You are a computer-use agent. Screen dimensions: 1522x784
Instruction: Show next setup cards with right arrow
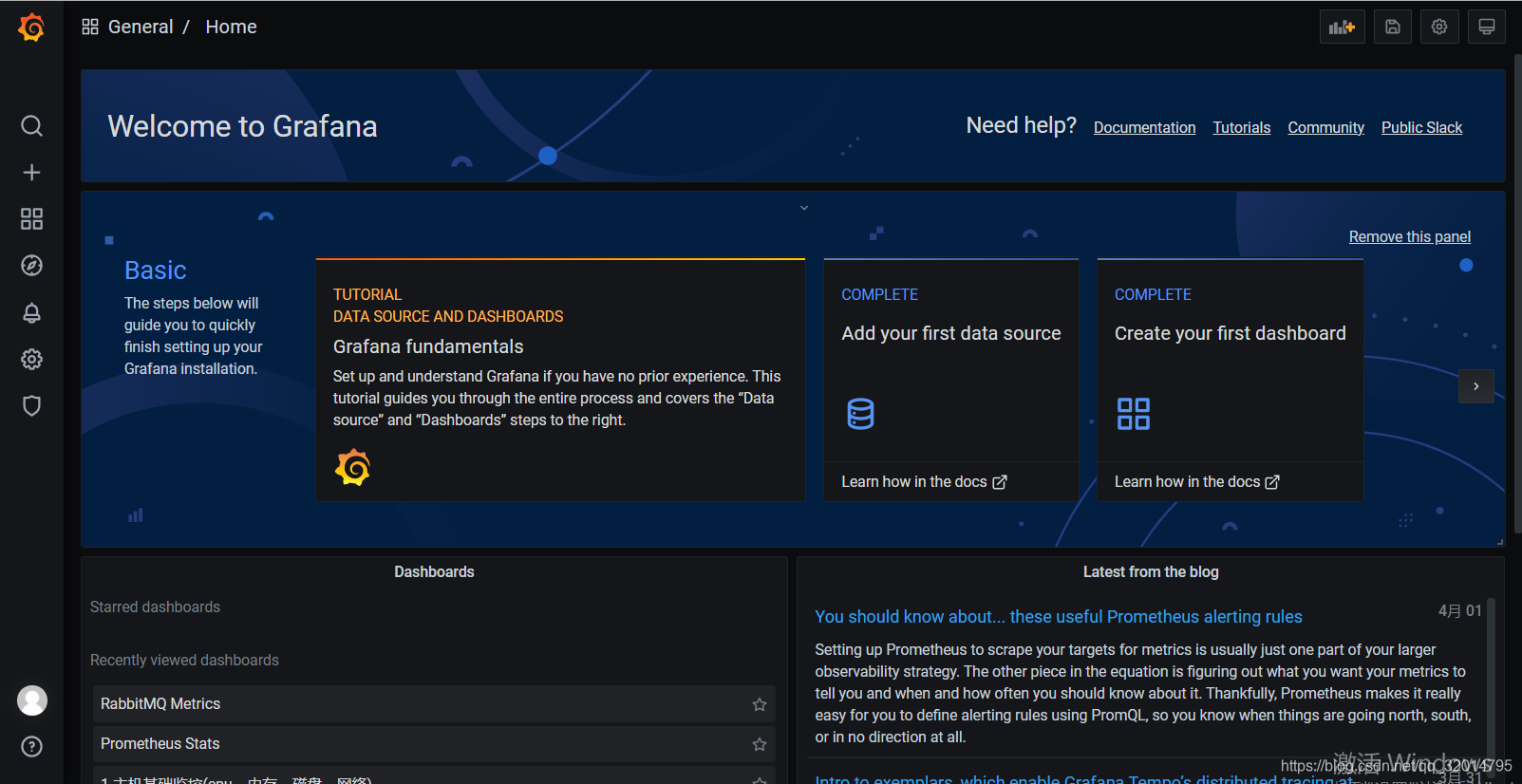coord(1475,386)
